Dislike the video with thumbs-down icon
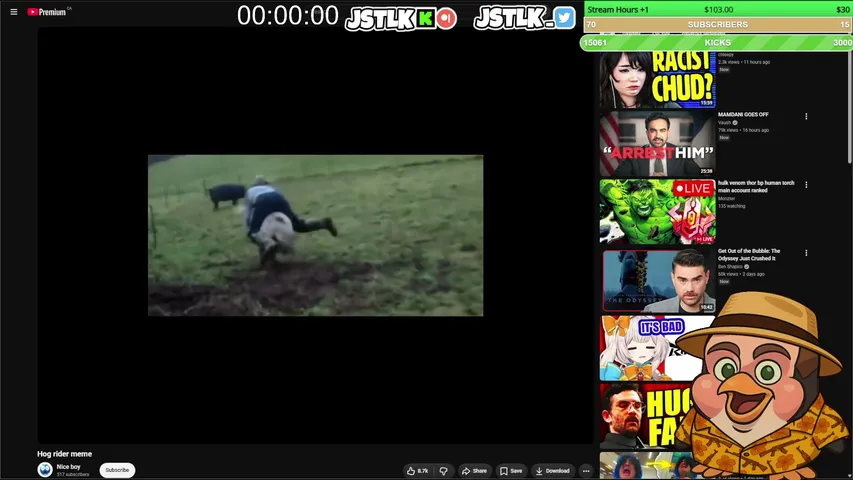The width and height of the screenshot is (853, 480). click(443, 471)
